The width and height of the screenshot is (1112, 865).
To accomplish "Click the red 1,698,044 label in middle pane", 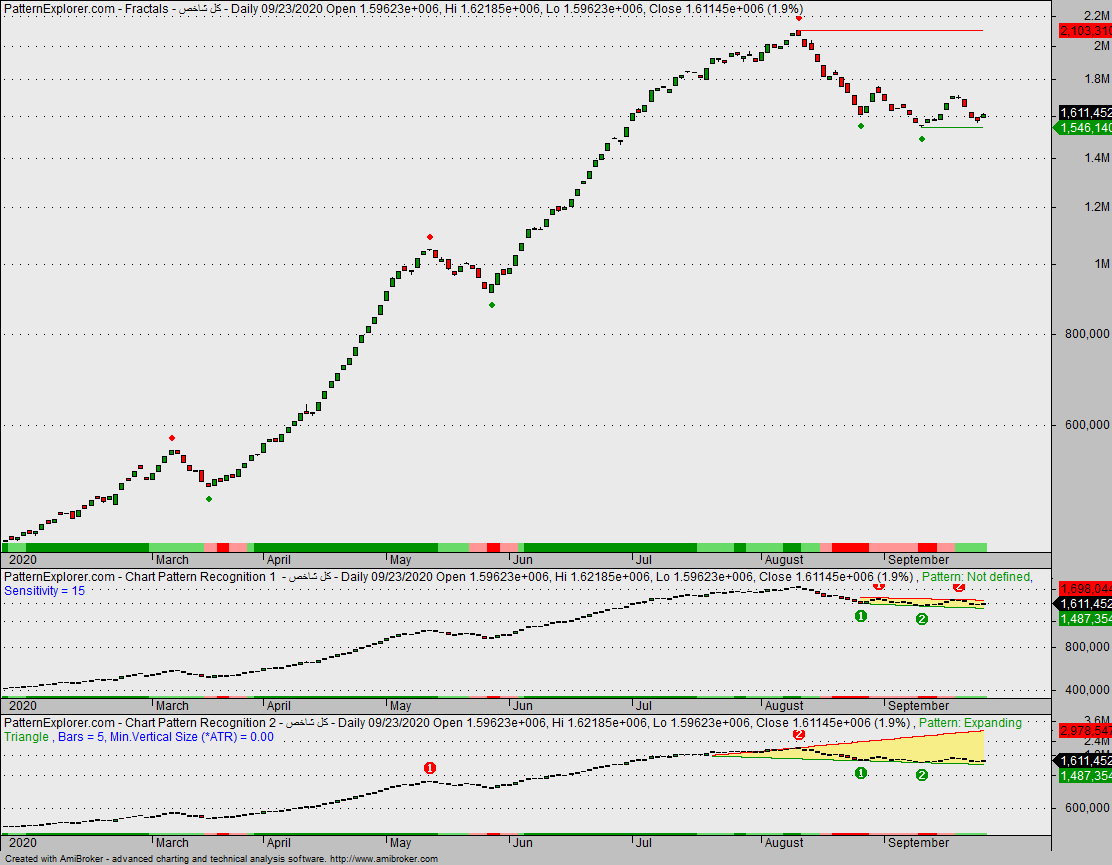I will pos(1084,589).
